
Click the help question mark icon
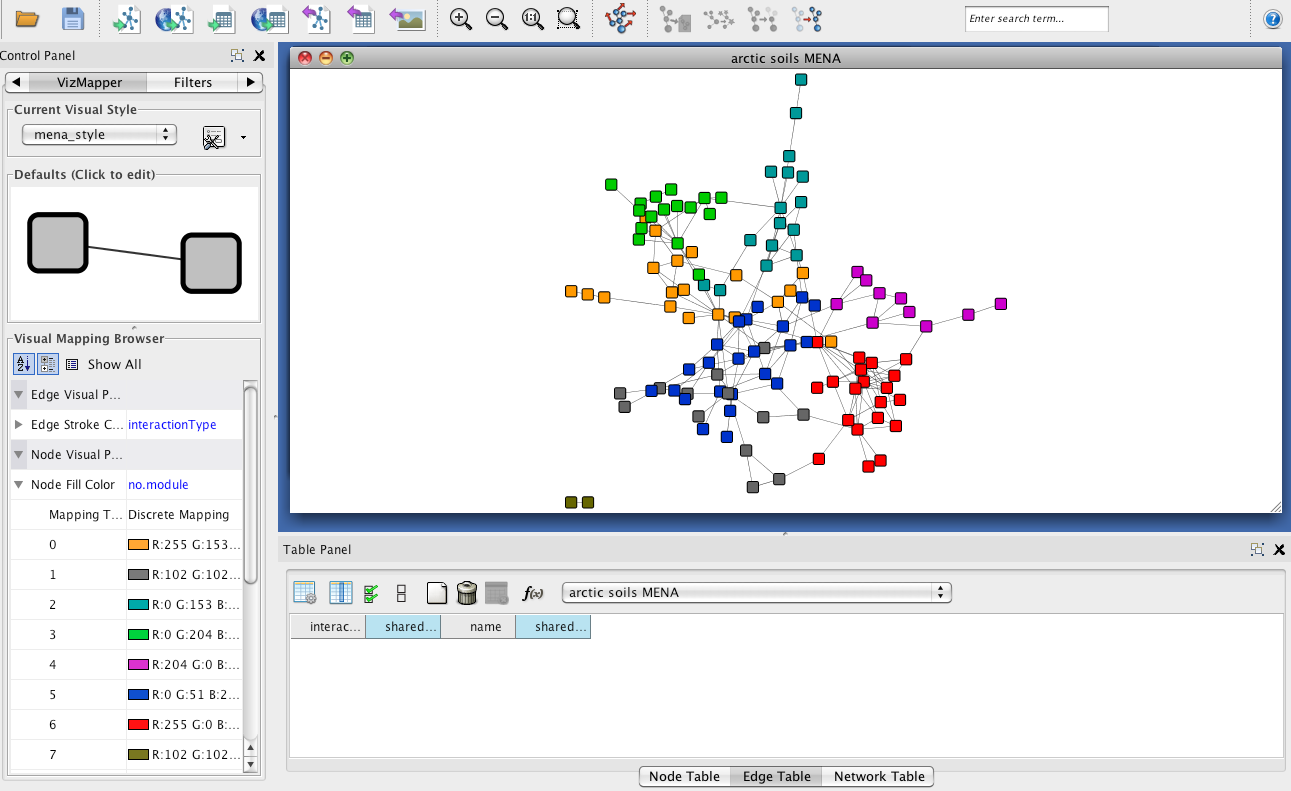pos(1272,19)
